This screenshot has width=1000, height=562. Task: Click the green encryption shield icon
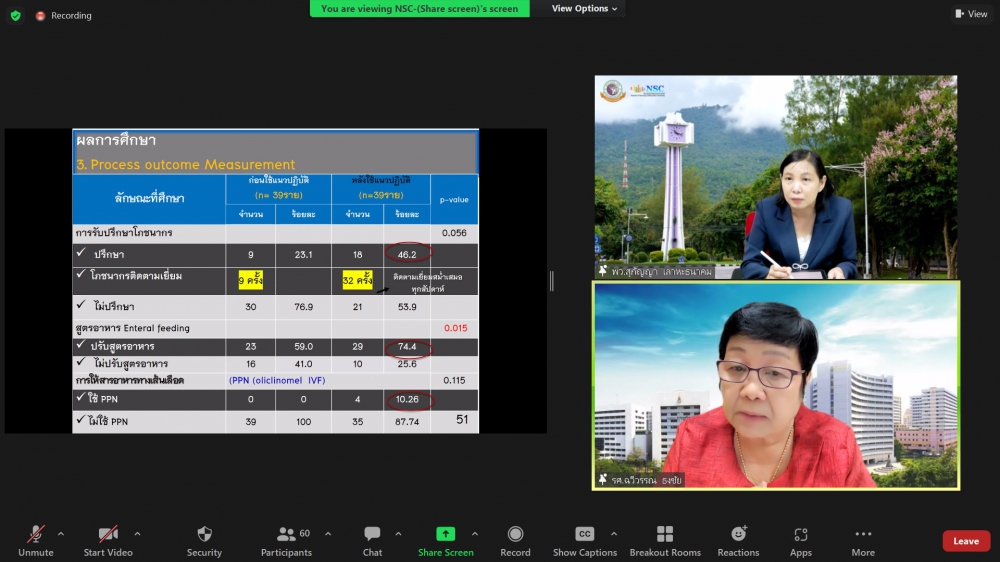[15, 15]
